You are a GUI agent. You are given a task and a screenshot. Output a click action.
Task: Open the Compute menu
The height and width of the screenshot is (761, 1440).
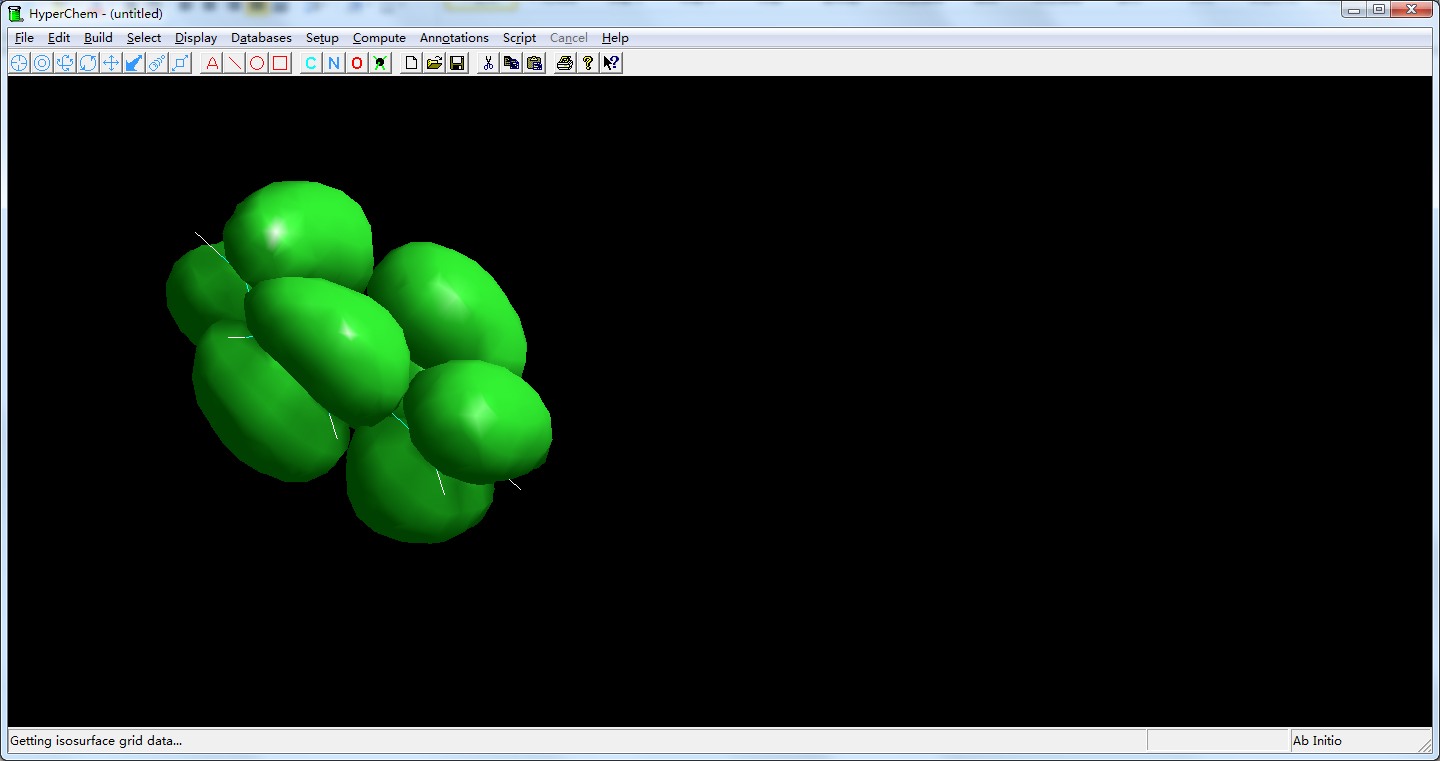coord(379,38)
